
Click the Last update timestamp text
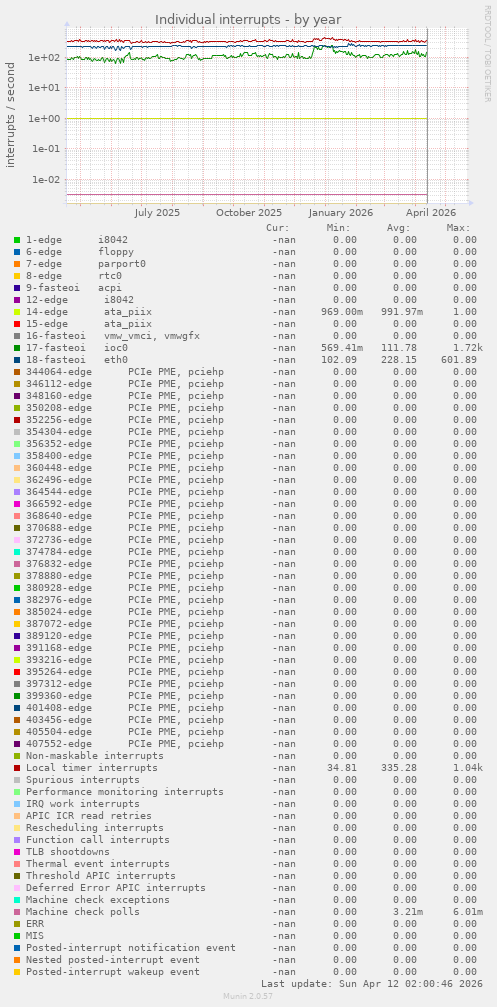click(372, 983)
